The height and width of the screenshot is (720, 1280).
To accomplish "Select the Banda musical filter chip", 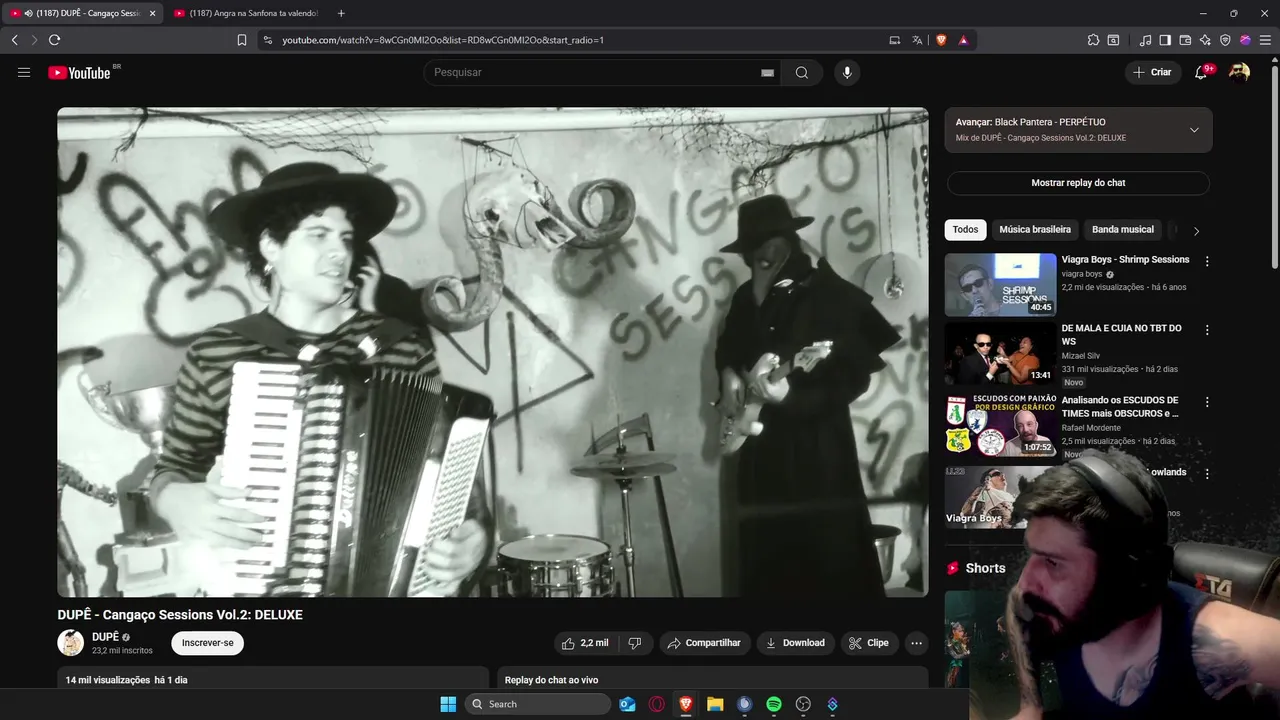I will point(1123,230).
